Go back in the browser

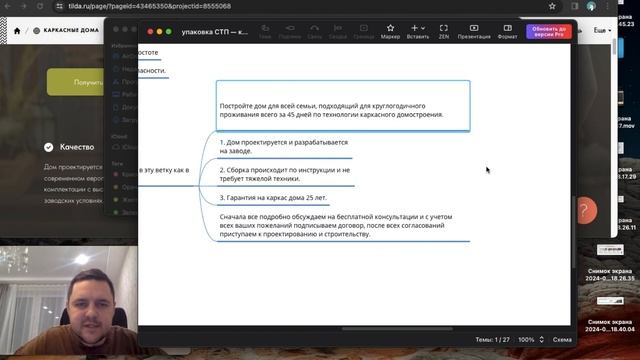coord(7,6)
